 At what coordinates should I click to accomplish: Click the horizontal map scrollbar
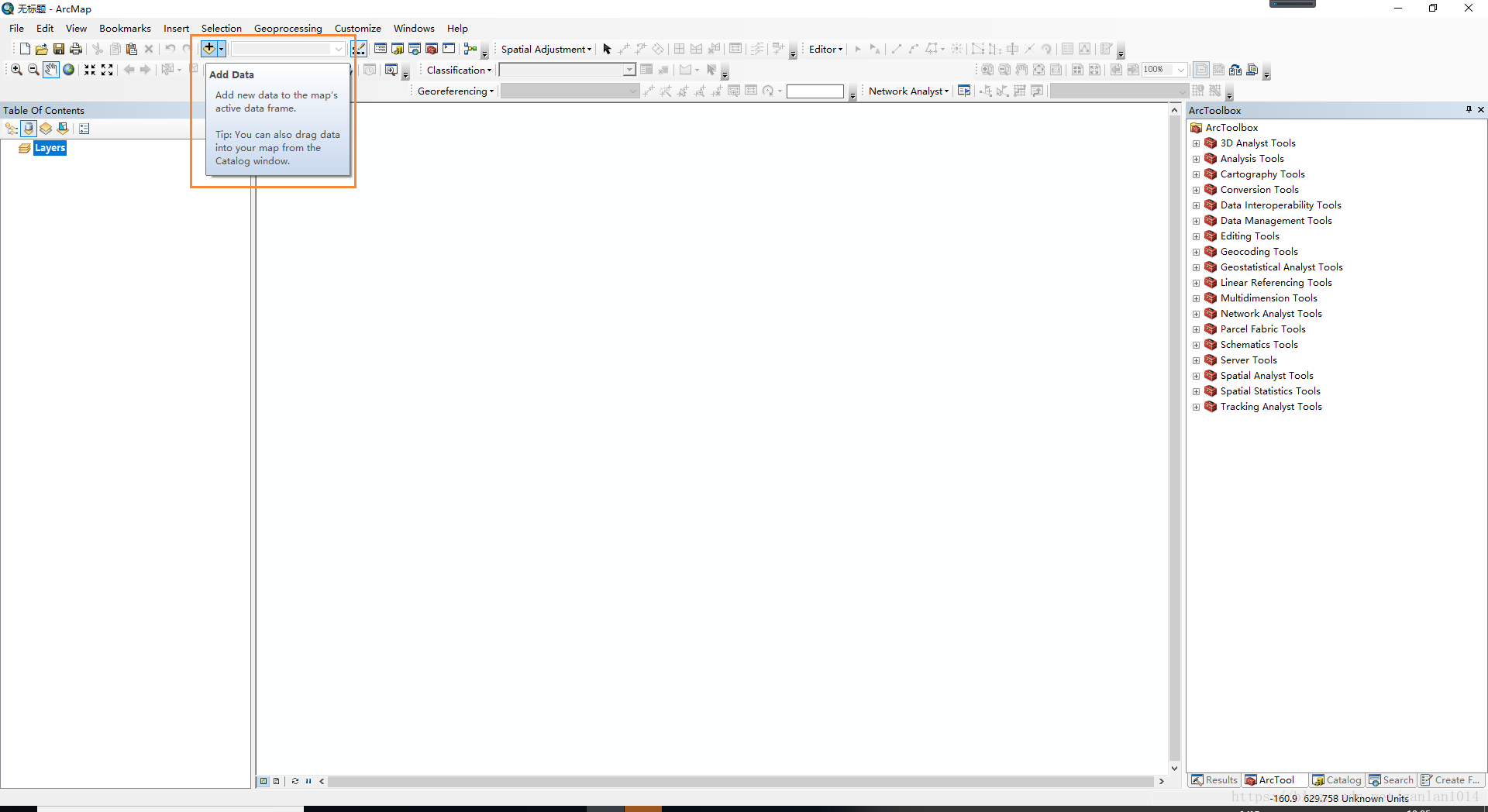click(x=741, y=781)
